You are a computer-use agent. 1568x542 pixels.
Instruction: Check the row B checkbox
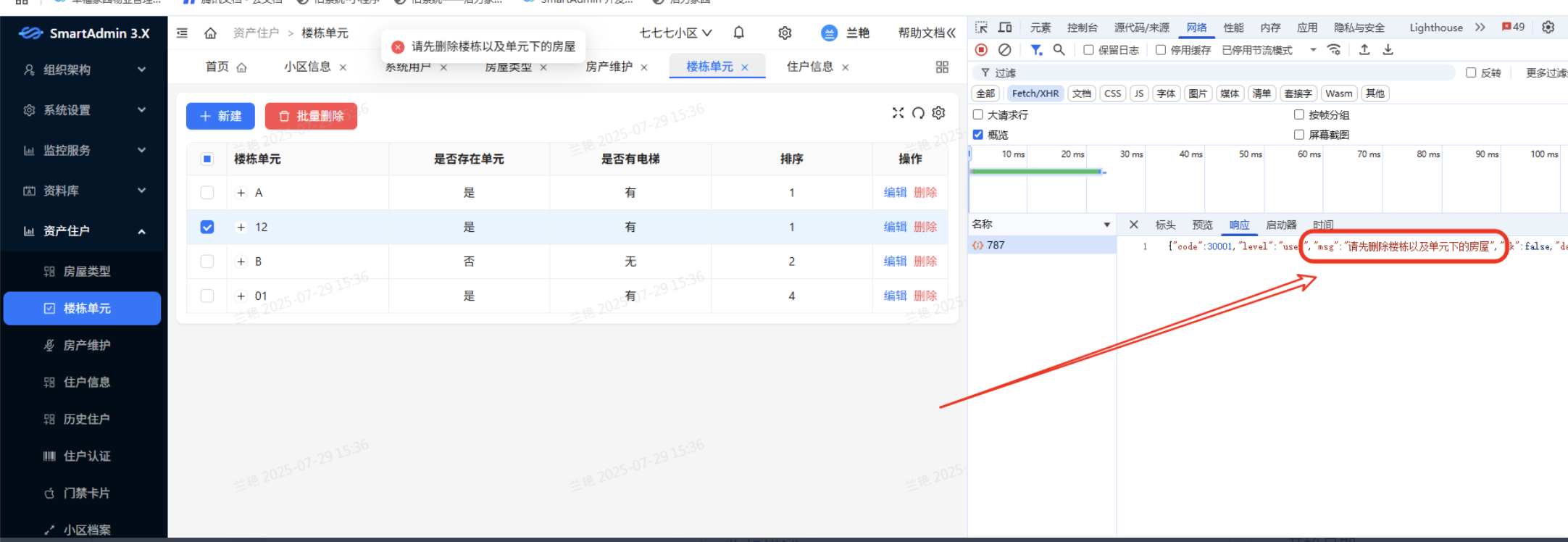pos(207,262)
